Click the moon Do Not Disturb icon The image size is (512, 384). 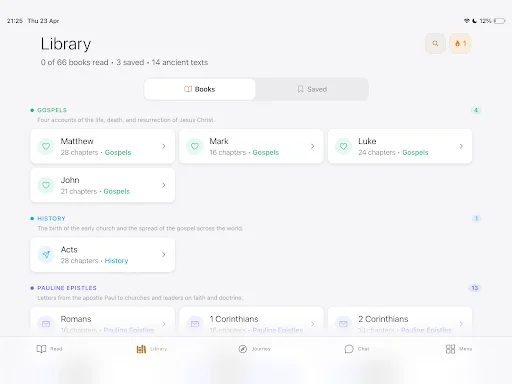tap(474, 21)
